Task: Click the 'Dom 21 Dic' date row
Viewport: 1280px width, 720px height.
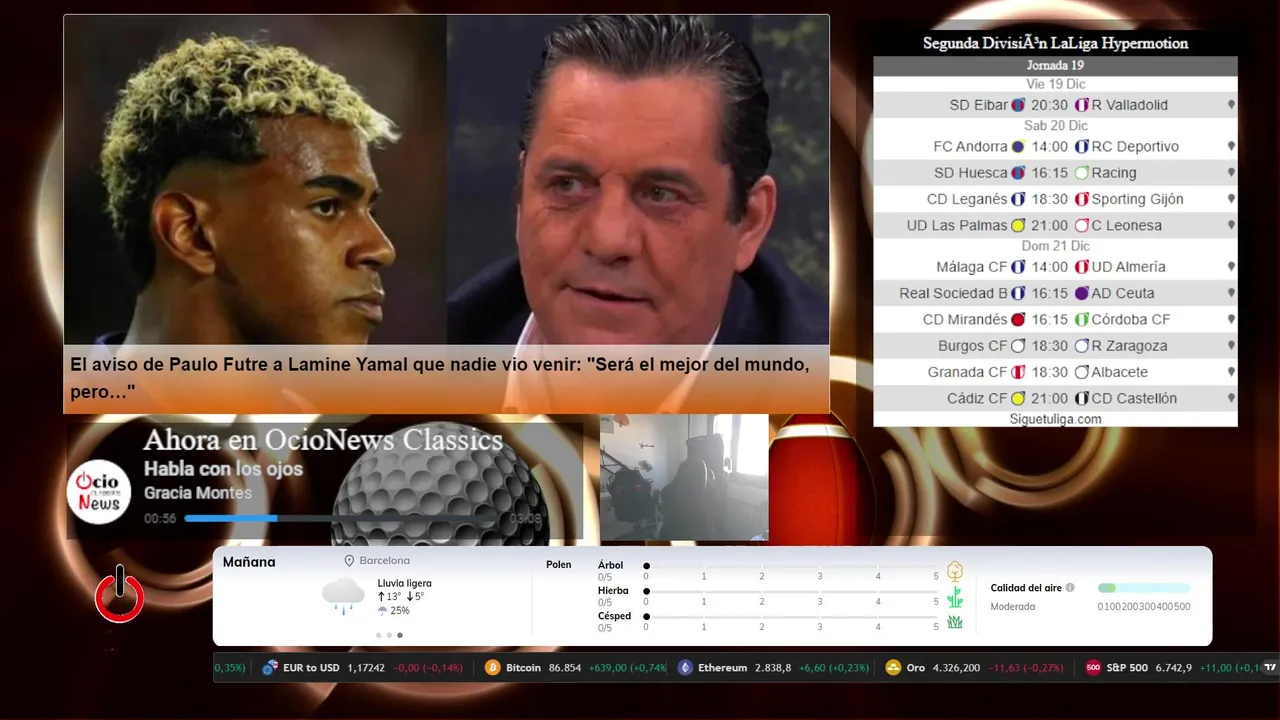Action: pyautogui.click(x=1055, y=246)
